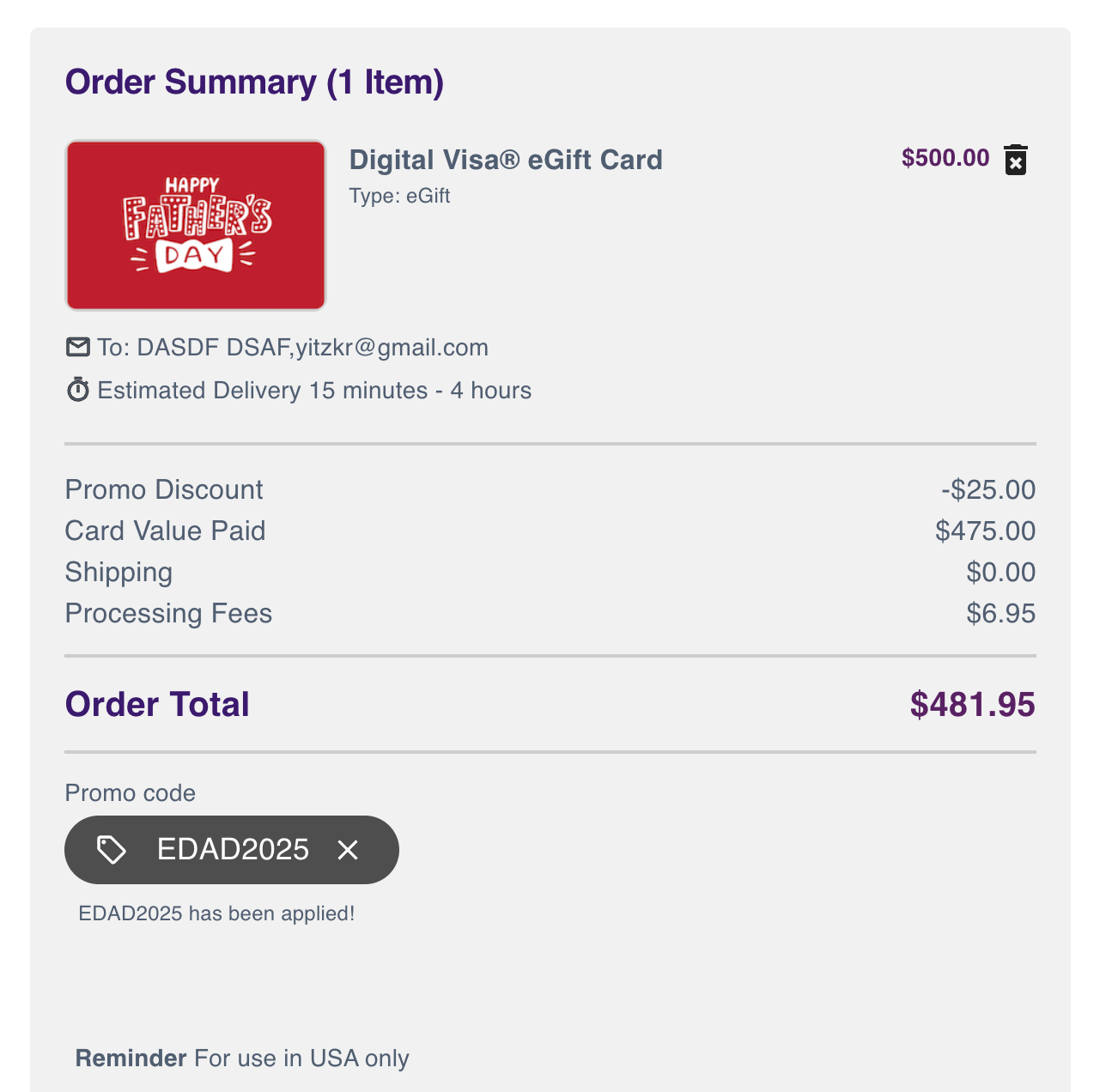The image size is (1118, 1092).
Task: Click the -$25.00 discount amount
Action: (988, 489)
